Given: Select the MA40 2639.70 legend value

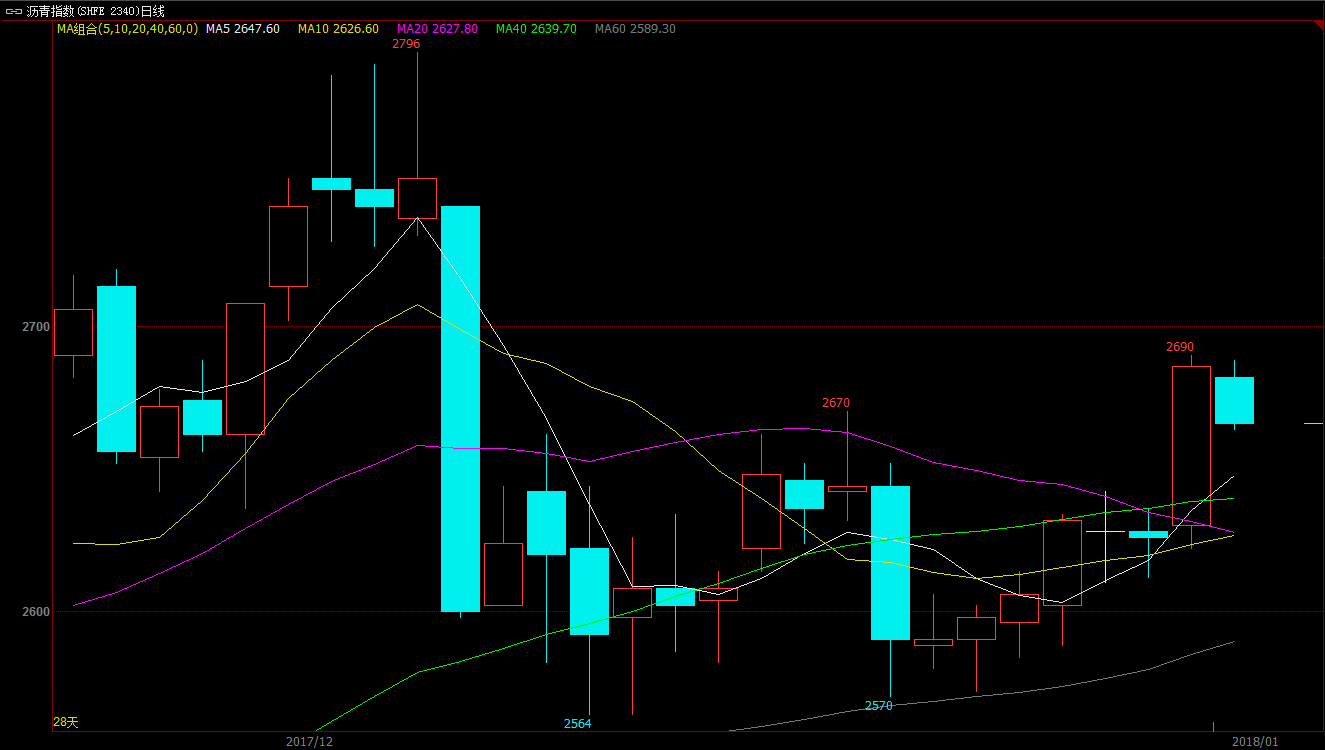Looking at the screenshot, I should pyautogui.click(x=536, y=29).
